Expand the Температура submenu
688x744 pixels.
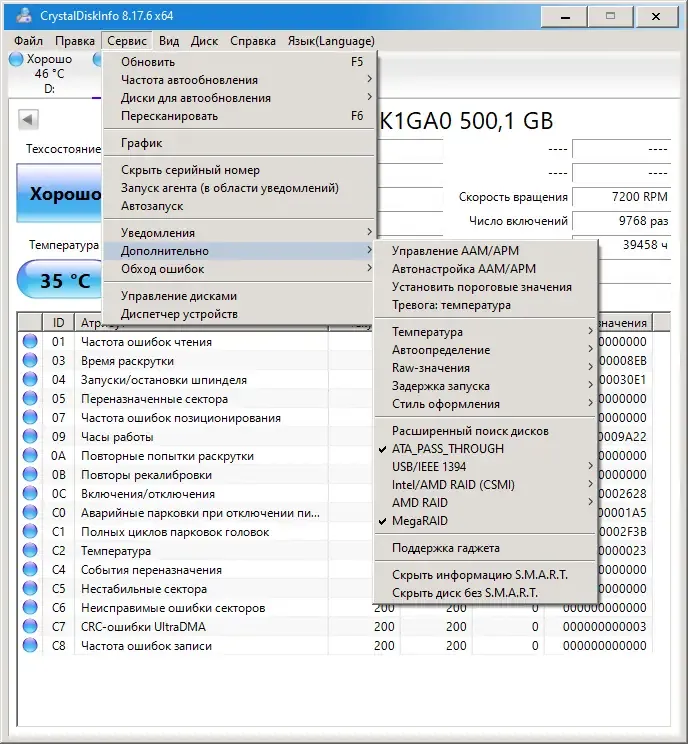point(485,332)
